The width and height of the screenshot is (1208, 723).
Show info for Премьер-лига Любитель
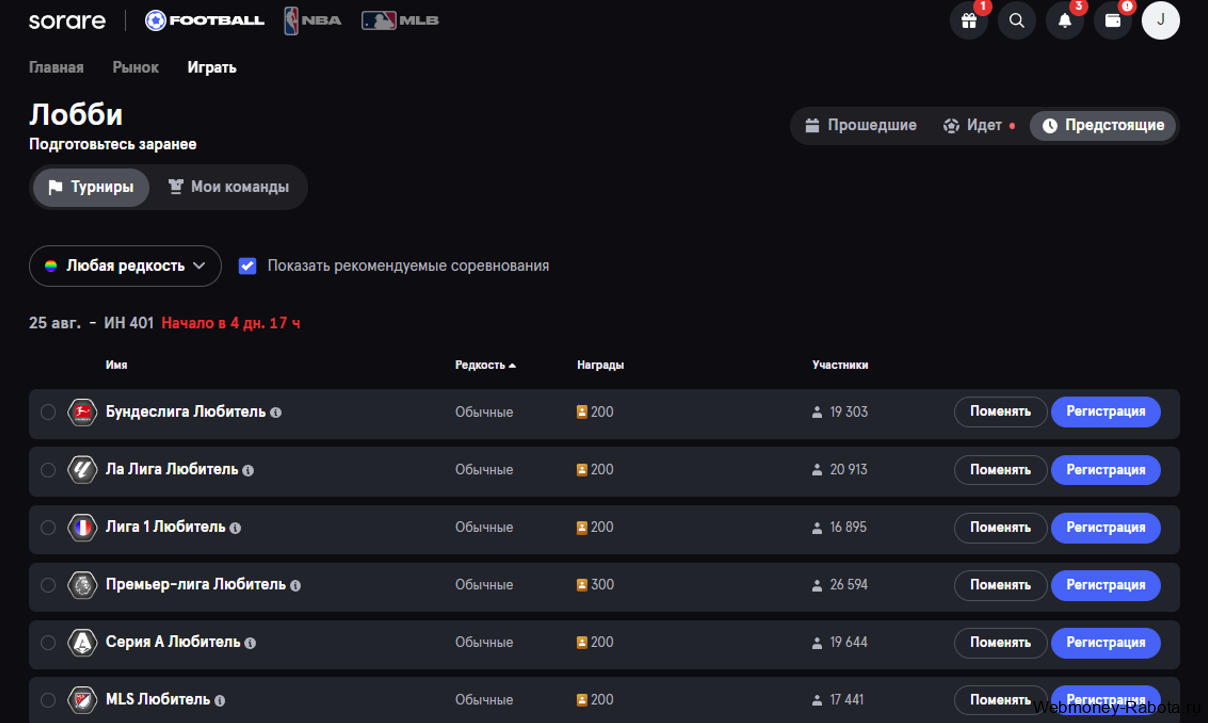point(296,585)
